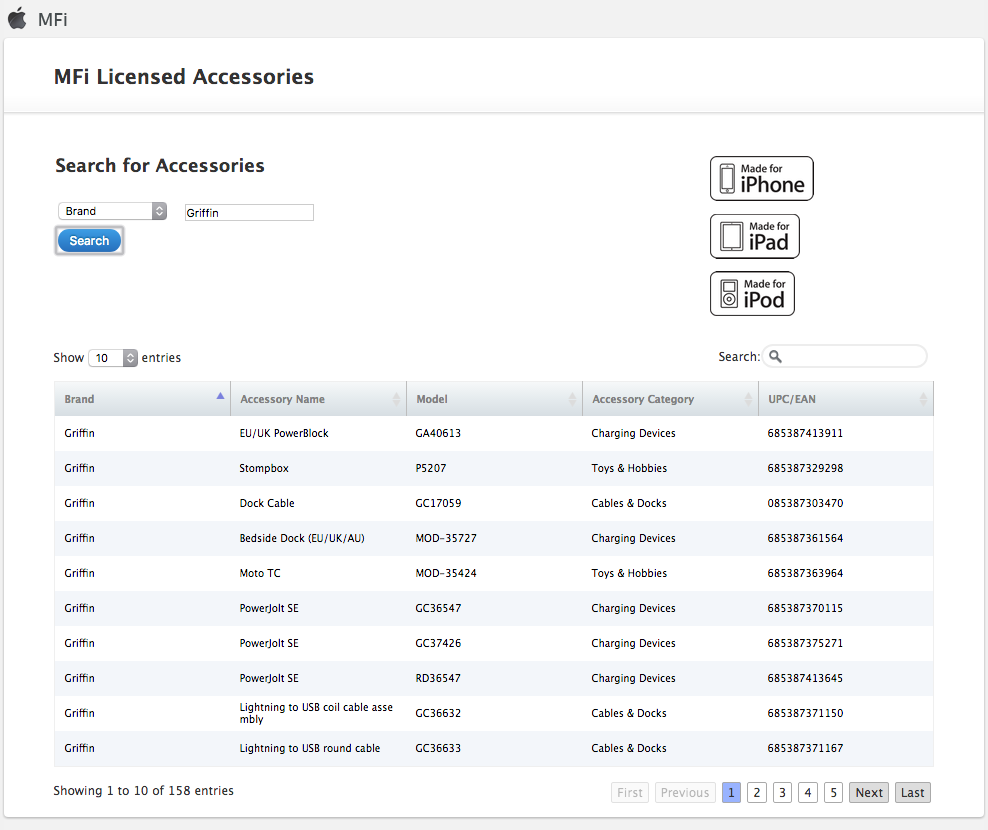
Task: Focus the table filter Search box
Action: [x=844, y=357]
